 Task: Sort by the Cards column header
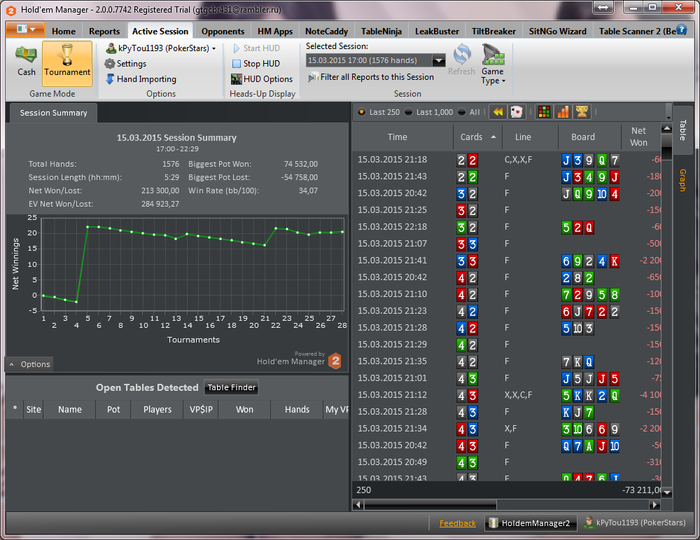pyautogui.click(x=478, y=137)
